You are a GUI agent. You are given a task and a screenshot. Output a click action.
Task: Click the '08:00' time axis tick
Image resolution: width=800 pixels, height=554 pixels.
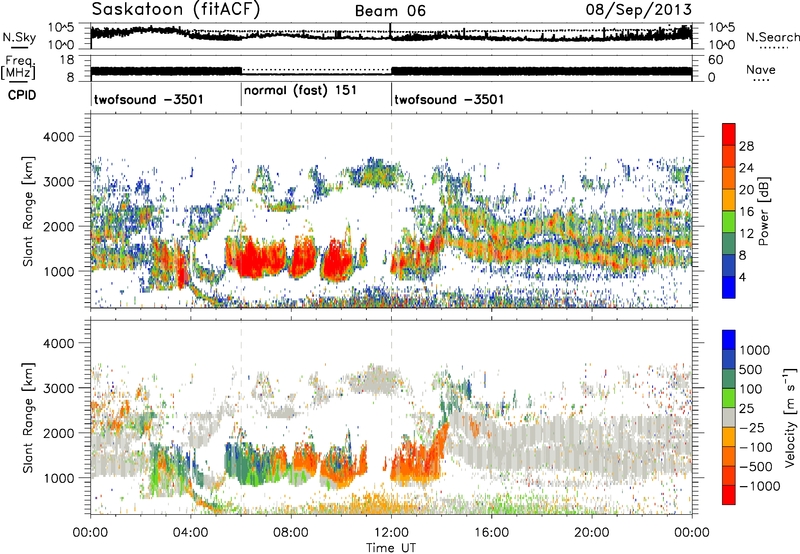point(291,533)
